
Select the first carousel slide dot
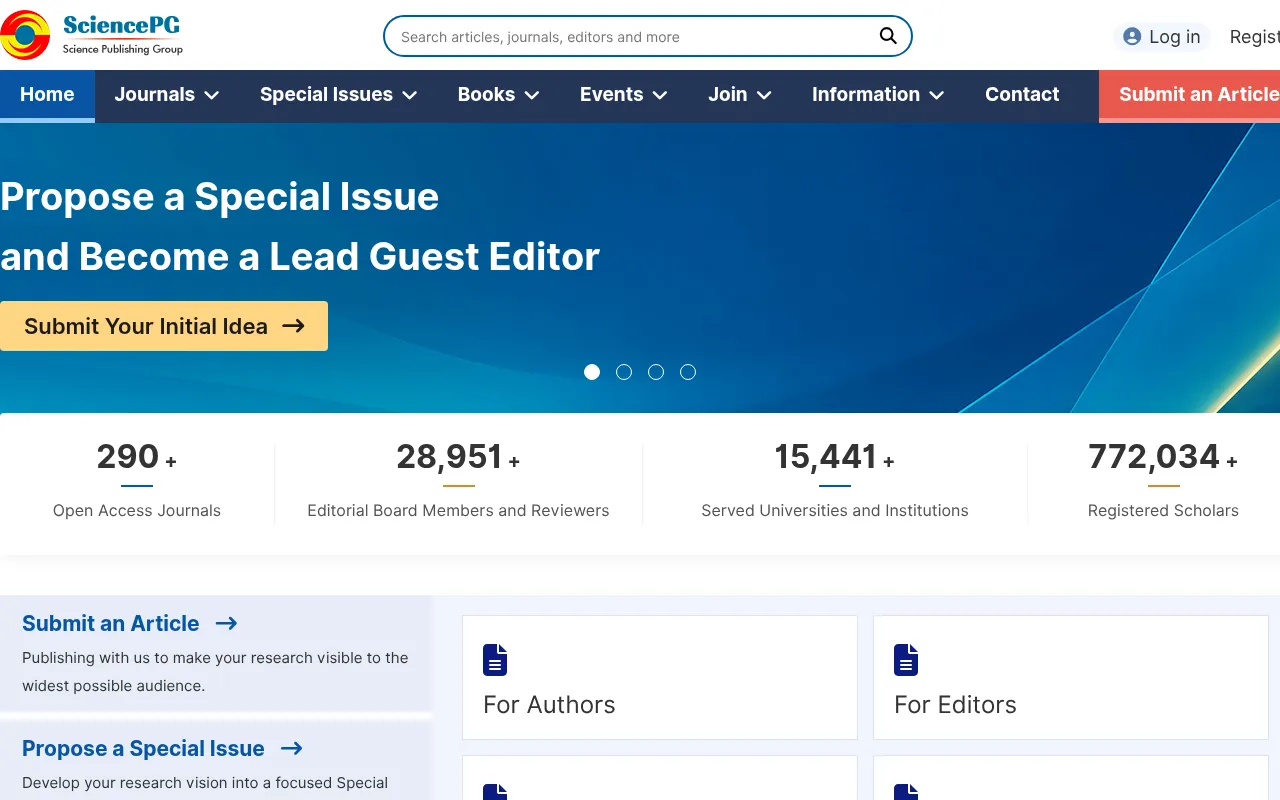point(592,372)
